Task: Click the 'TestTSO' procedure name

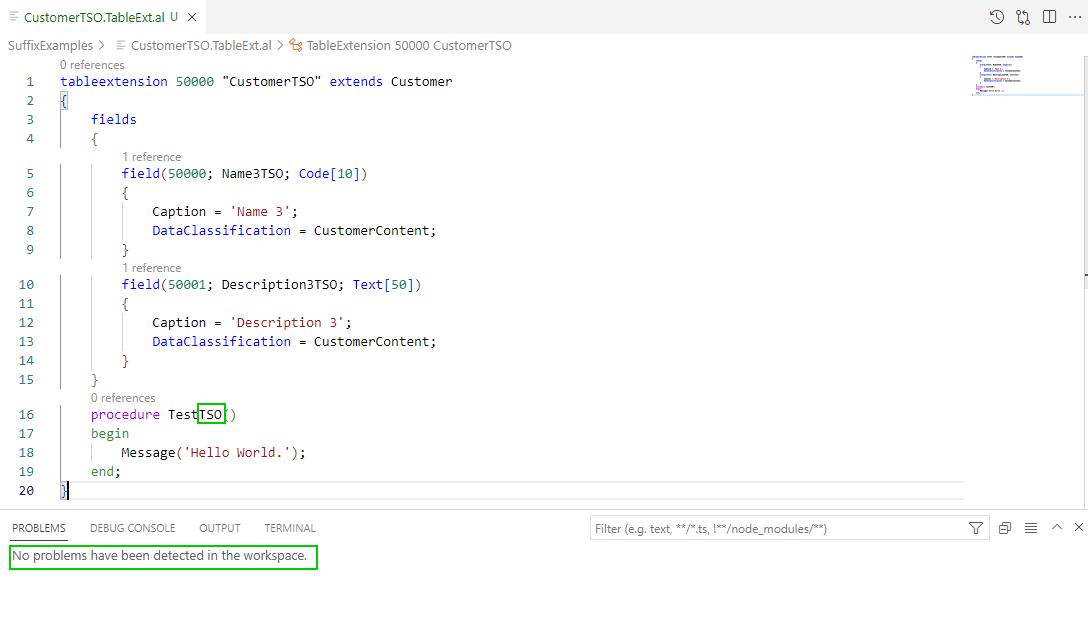Action: tap(195, 414)
